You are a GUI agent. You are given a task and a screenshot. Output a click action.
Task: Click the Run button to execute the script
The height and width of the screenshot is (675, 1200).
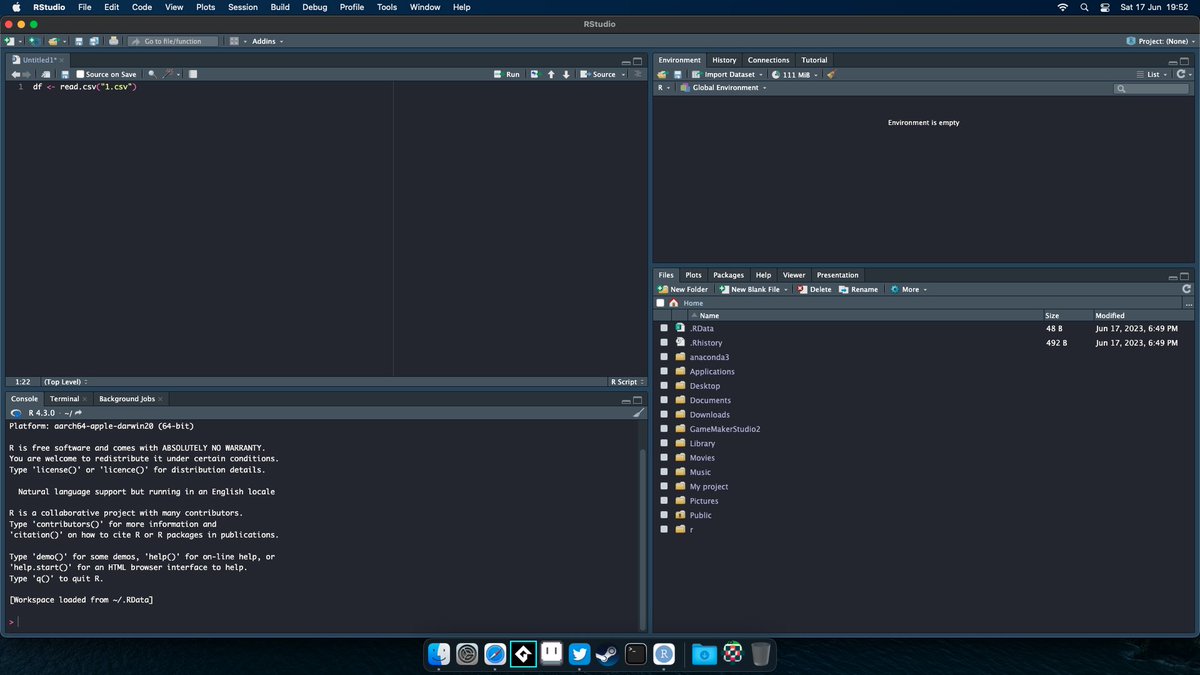[509, 74]
